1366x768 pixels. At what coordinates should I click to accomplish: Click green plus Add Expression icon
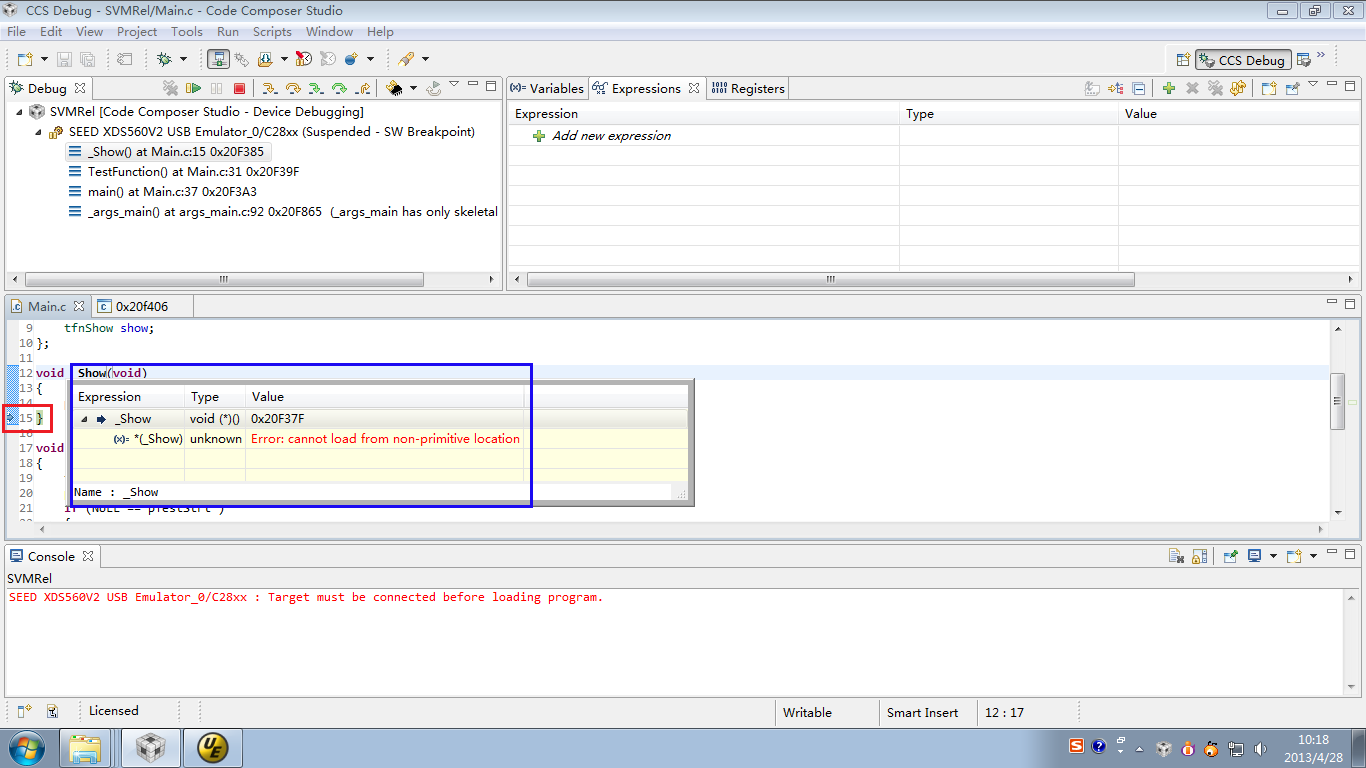pos(1169,88)
